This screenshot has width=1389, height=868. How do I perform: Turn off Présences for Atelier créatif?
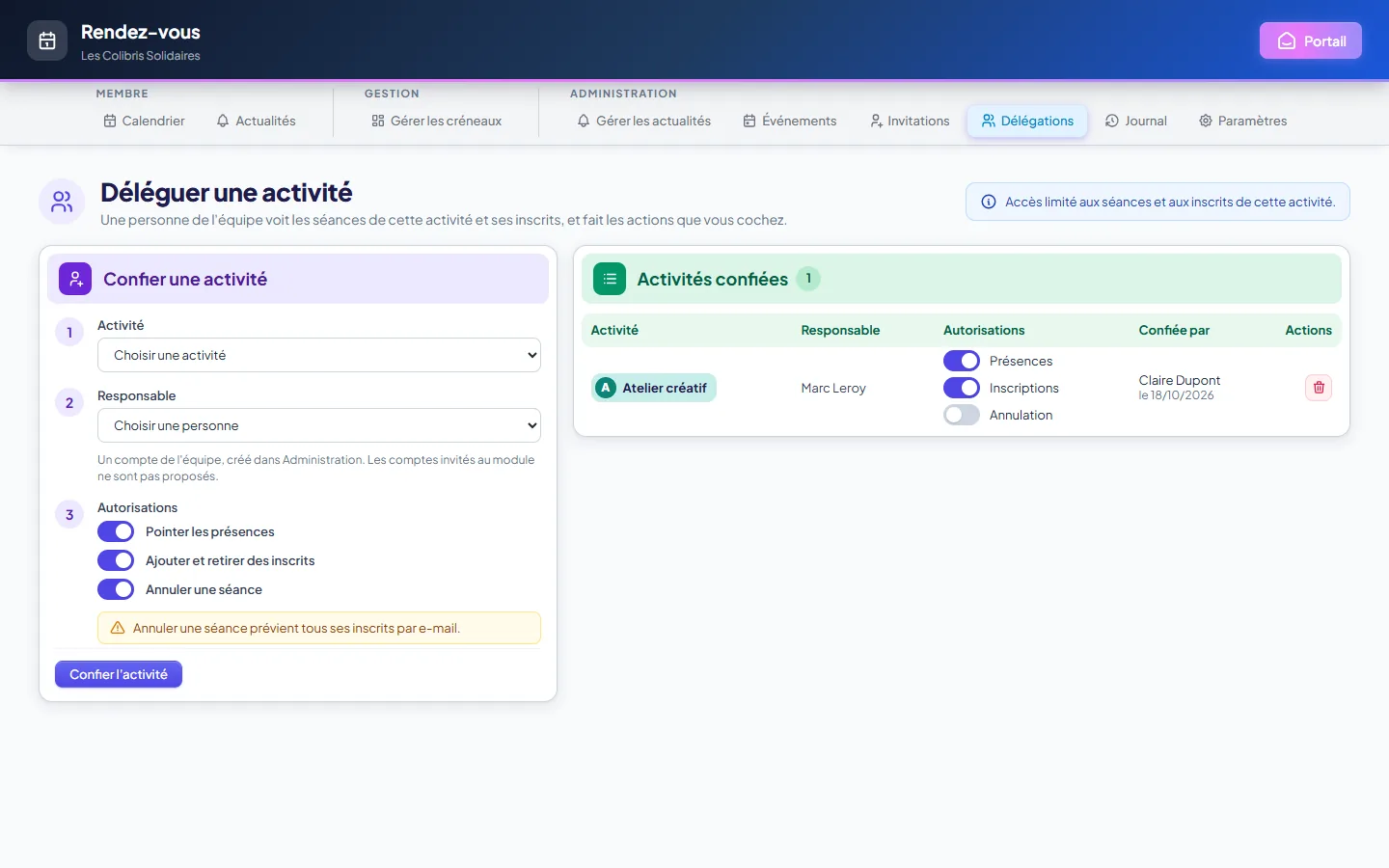tap(962, 361)
